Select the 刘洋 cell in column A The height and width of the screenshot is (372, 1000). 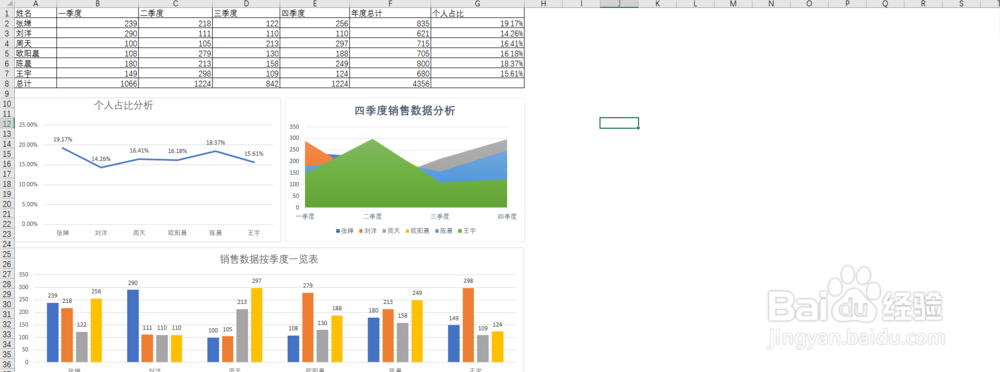coord(36,33)
